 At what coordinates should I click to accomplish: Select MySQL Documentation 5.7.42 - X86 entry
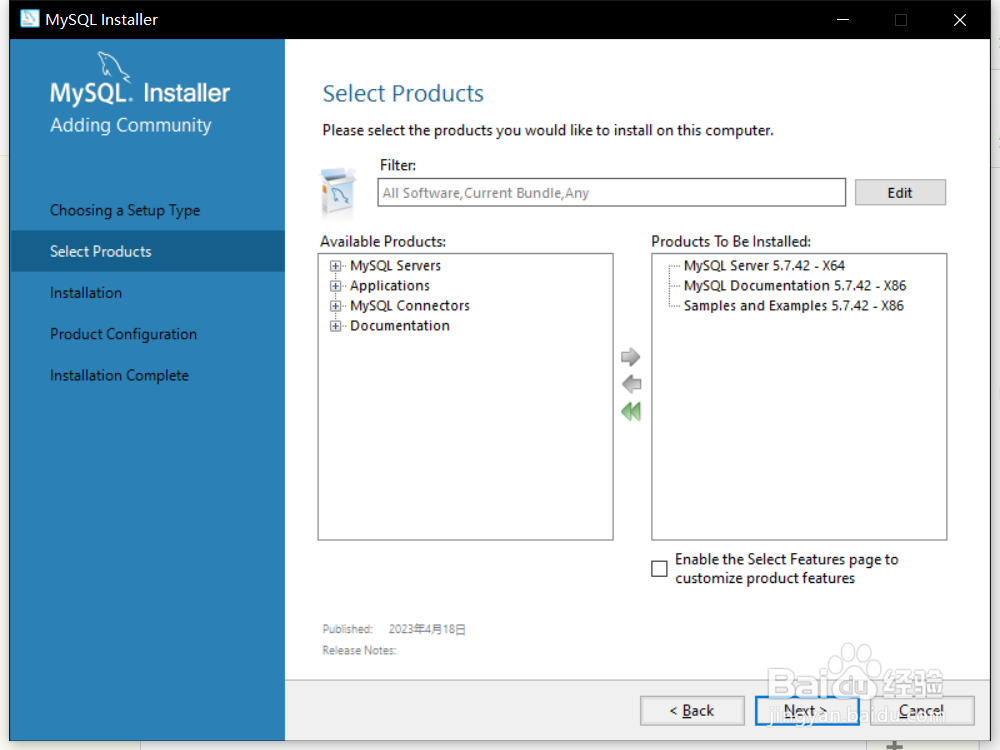pos(795,286)
